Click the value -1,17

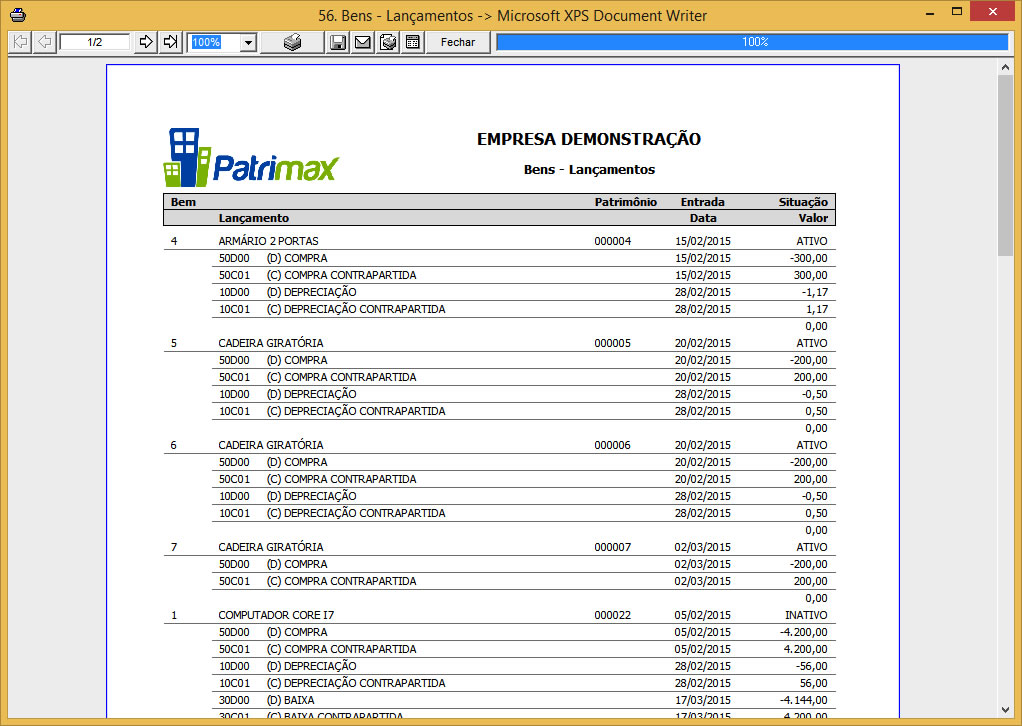[x=815, y=292]
